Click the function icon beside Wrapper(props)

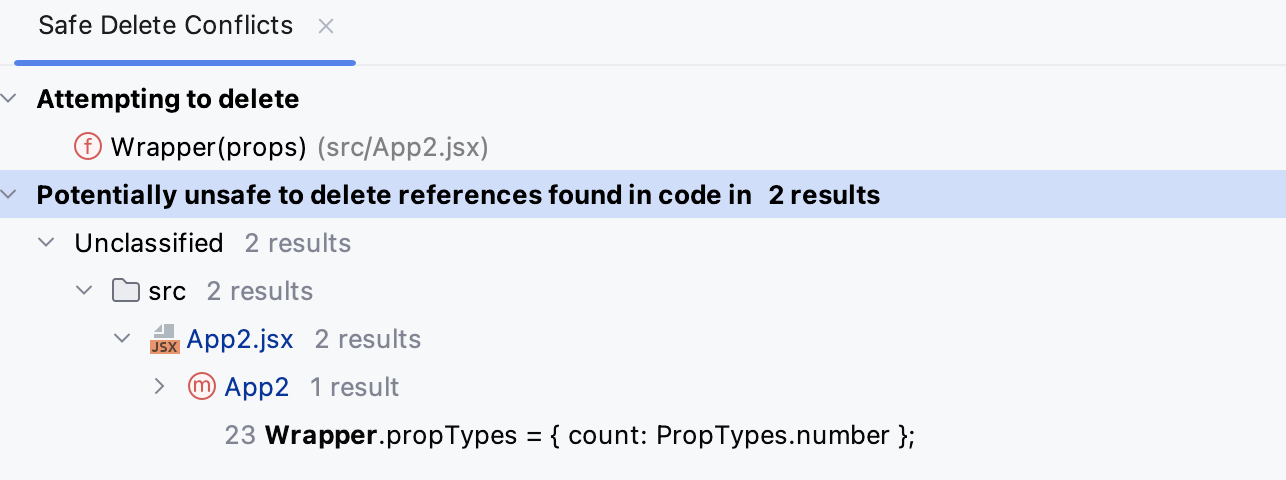[88, 147]
